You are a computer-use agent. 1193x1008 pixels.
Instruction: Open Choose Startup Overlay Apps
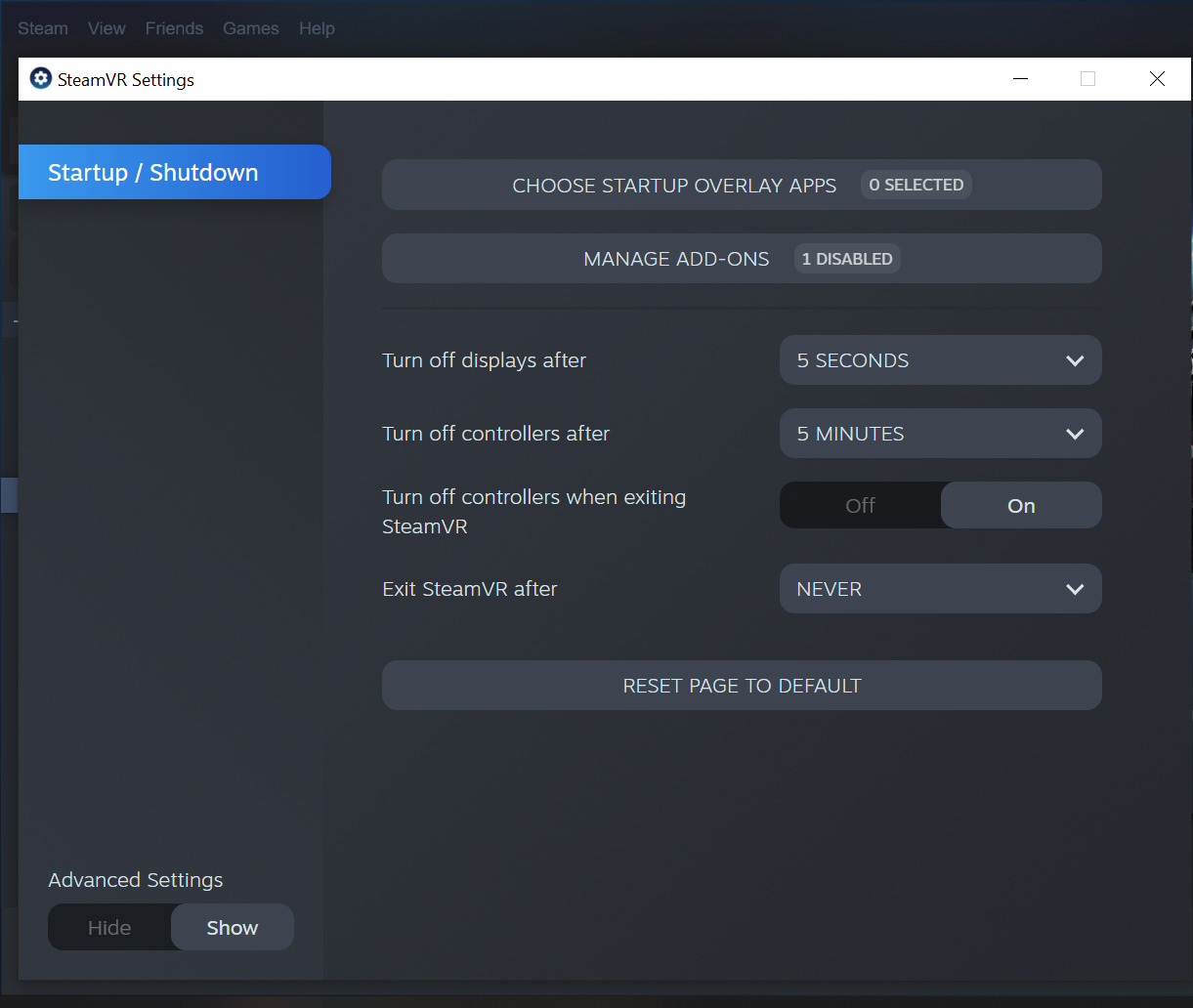click(742, 185)
